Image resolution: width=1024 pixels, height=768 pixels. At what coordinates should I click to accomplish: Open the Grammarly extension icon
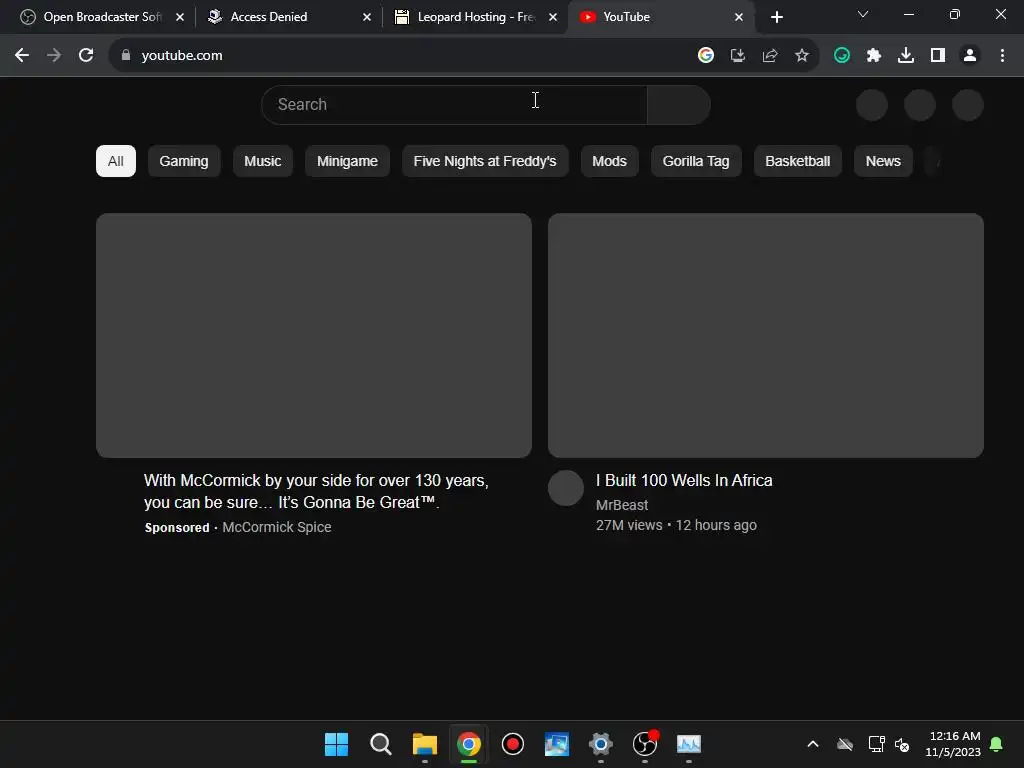[x=842, y=56]
